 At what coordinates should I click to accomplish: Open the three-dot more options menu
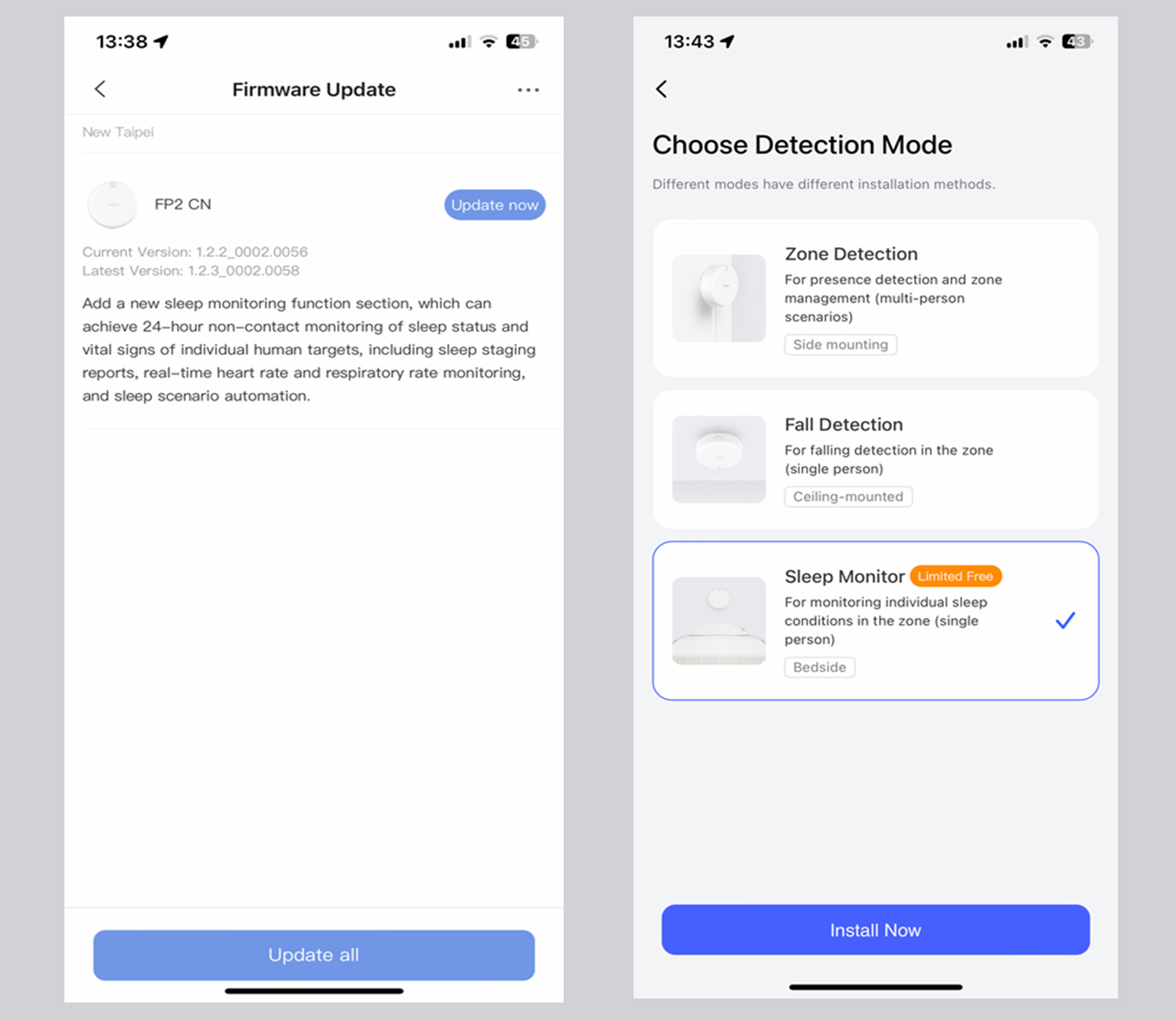coord(528,90)
